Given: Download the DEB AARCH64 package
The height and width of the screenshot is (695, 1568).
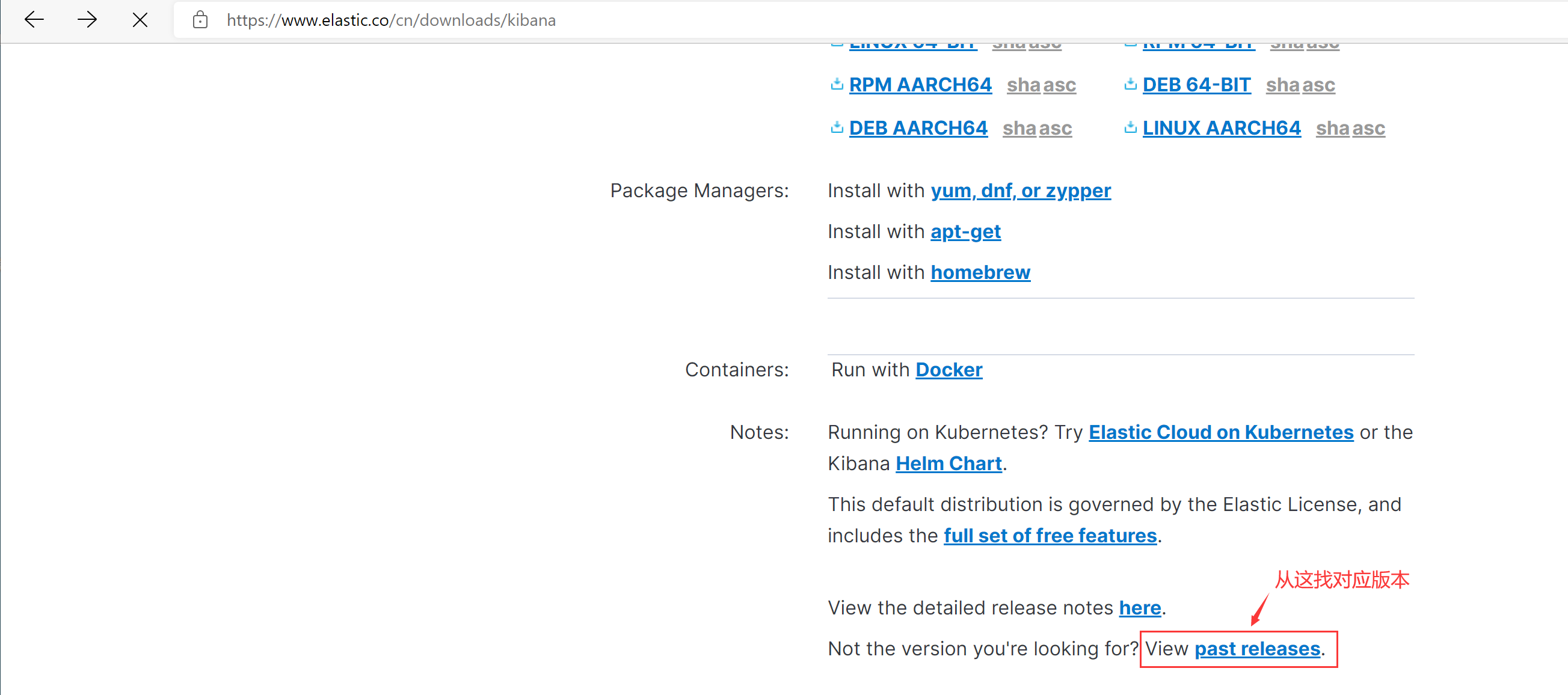Looking at the screenshot, I should coord(918,129).
